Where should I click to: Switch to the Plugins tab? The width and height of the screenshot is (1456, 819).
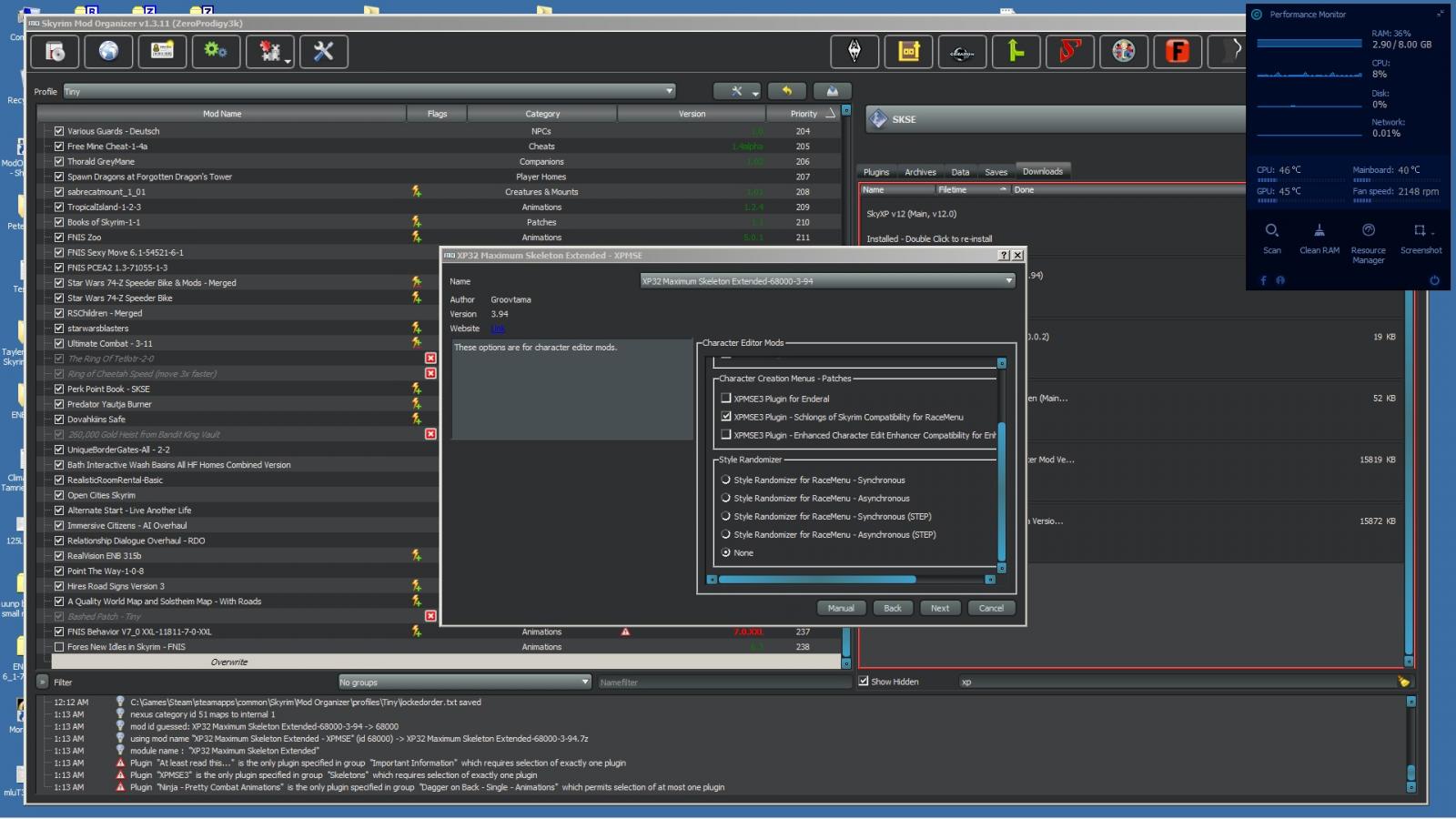(876, 172)
